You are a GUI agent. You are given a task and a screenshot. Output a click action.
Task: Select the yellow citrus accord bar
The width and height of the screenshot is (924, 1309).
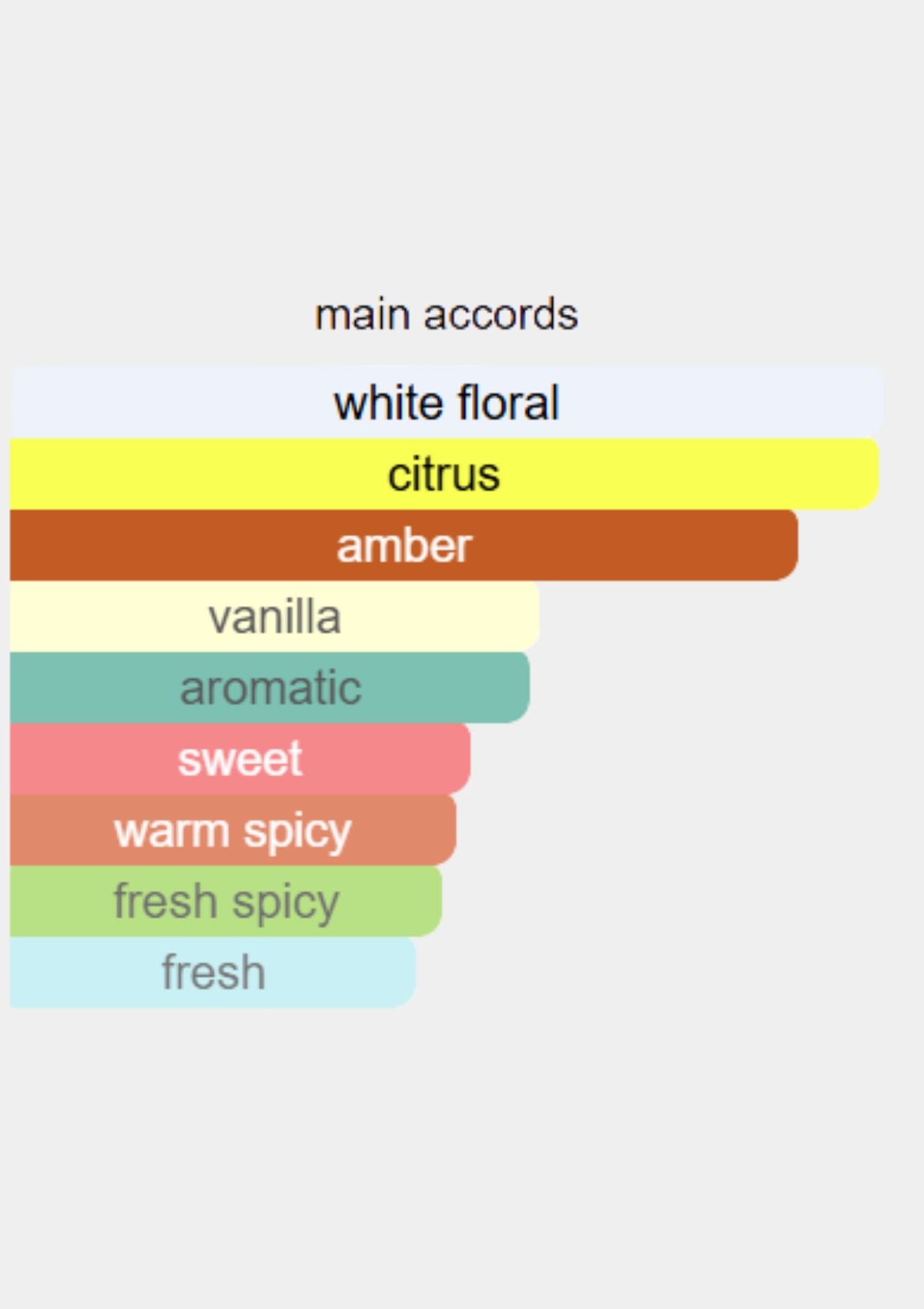coord(444,473)
